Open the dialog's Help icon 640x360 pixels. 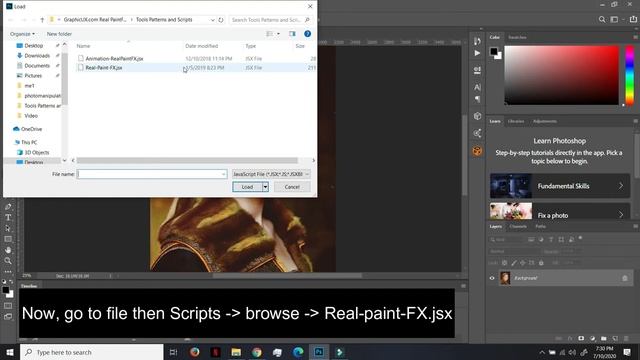click(307, 34)
